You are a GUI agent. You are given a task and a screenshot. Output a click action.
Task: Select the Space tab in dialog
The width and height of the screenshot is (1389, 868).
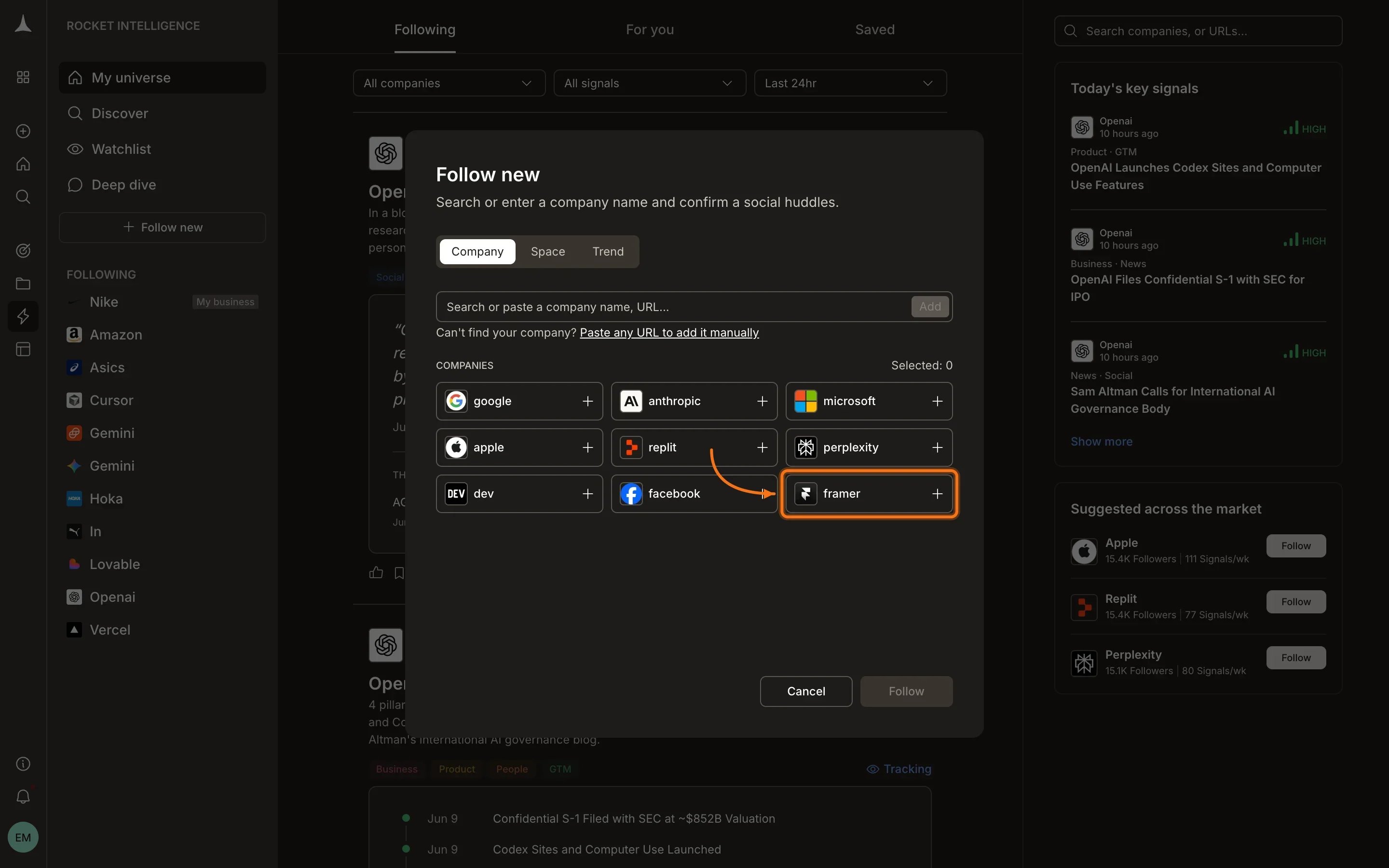pyautogui.click(x=547, y=251)
